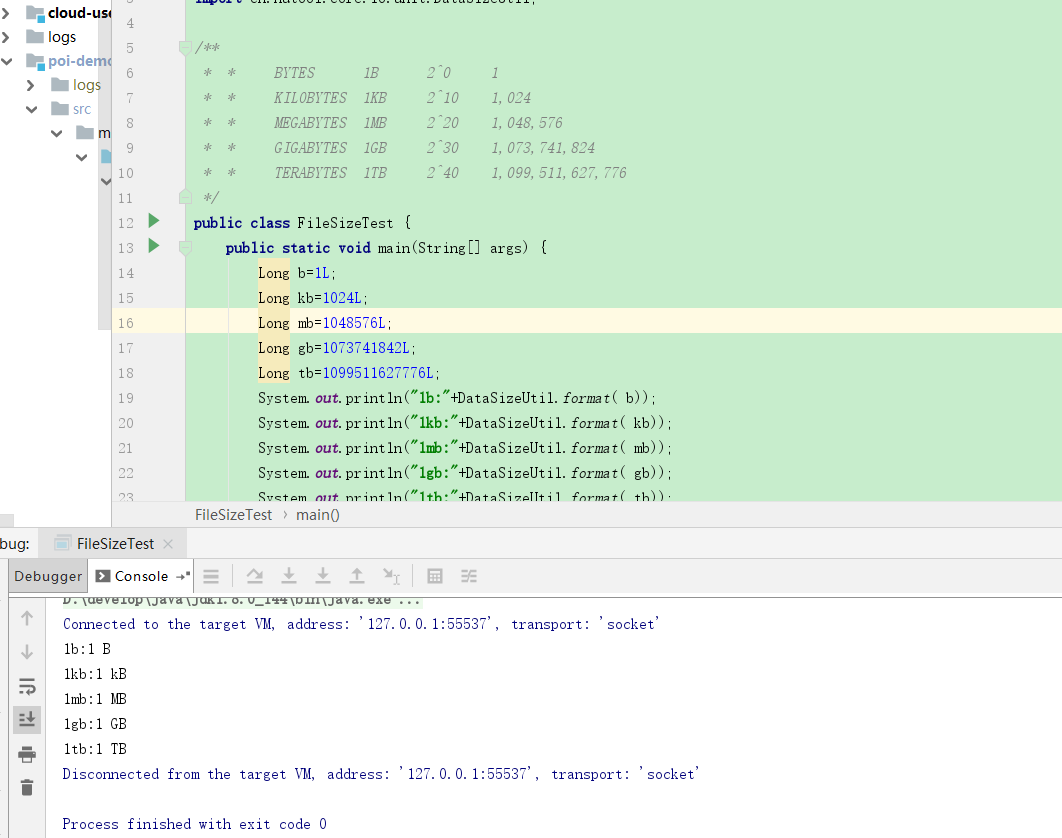The image size is (1062, 838).
Task: Select poi-demo in project tree
Action: (79, 61)
